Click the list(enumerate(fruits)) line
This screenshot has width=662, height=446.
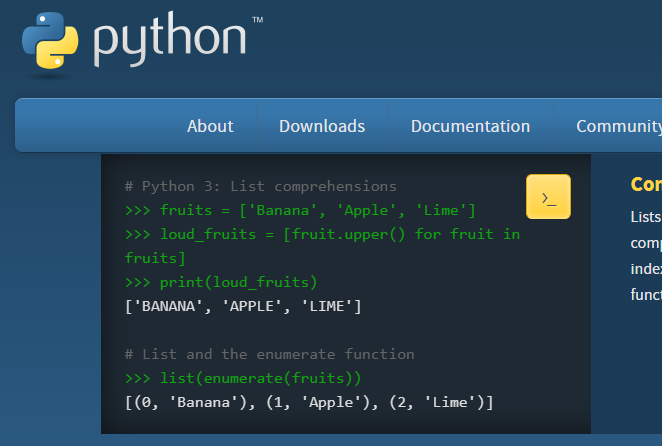pyautogui.click(x=243, y=378)
